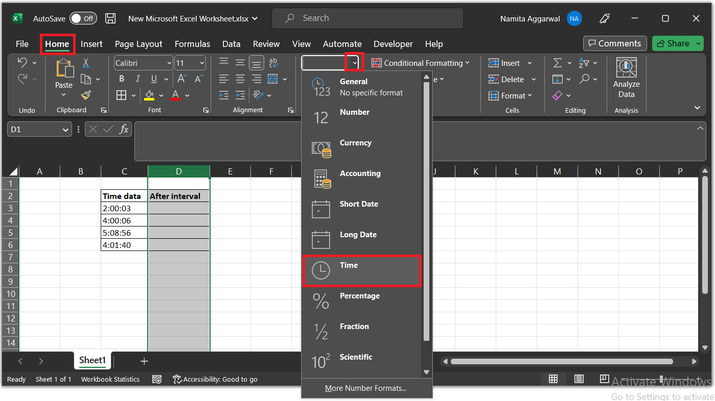Viewport: 715px width, 401px height.
Task: Click the Increase Indent icon
Action: pyautogui.click(x=240, y=95)
